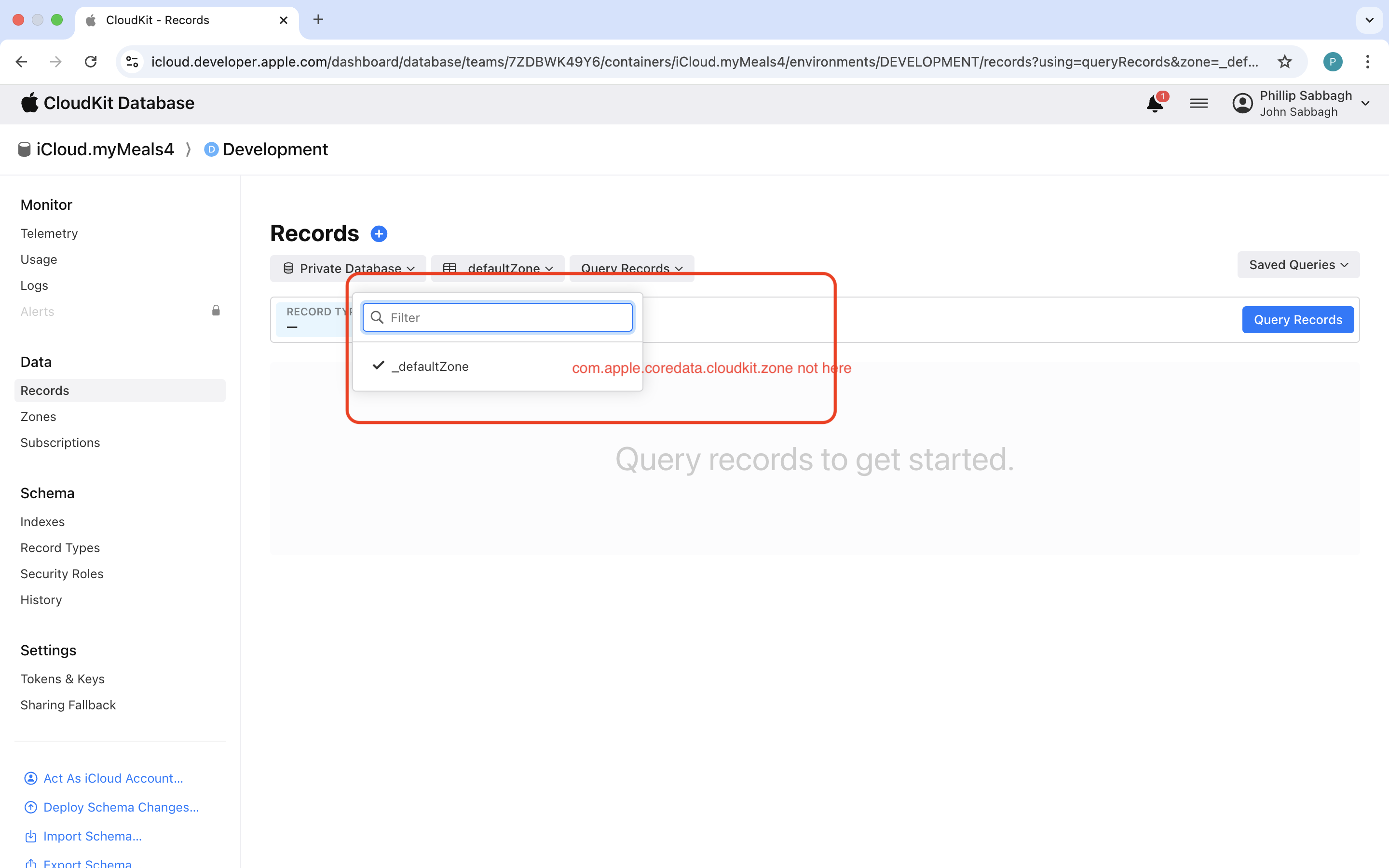Reload the page in the browser

(x=91, y=61)
